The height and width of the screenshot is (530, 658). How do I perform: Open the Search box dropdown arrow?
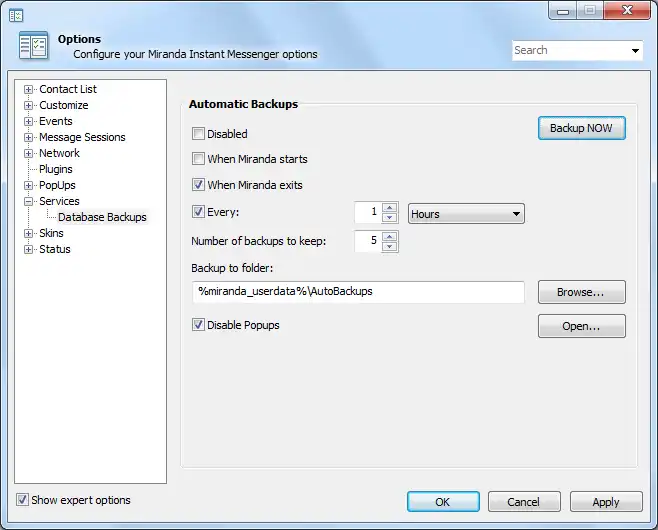[635, 51]
